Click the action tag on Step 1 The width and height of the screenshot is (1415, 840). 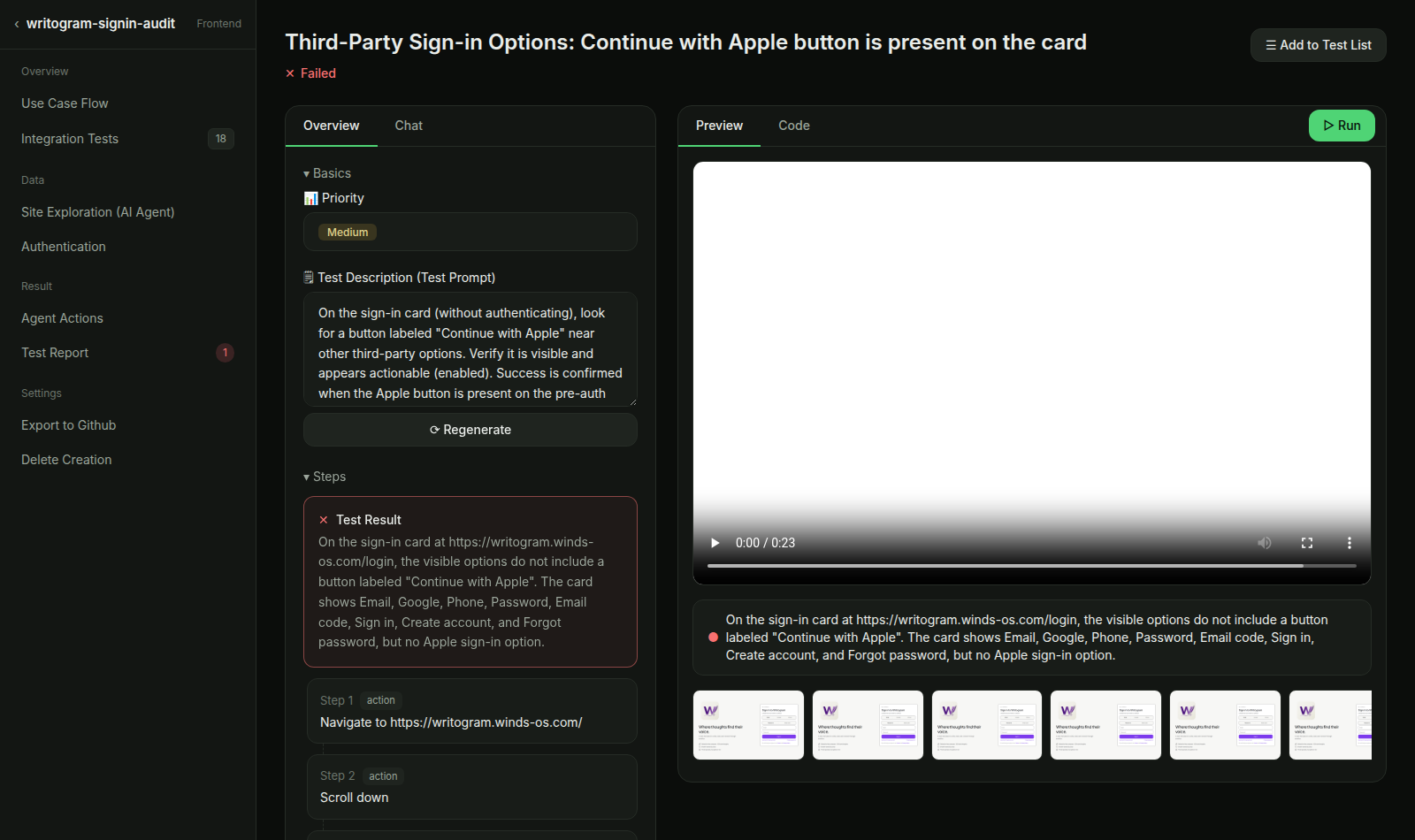(x=381, y=700)
